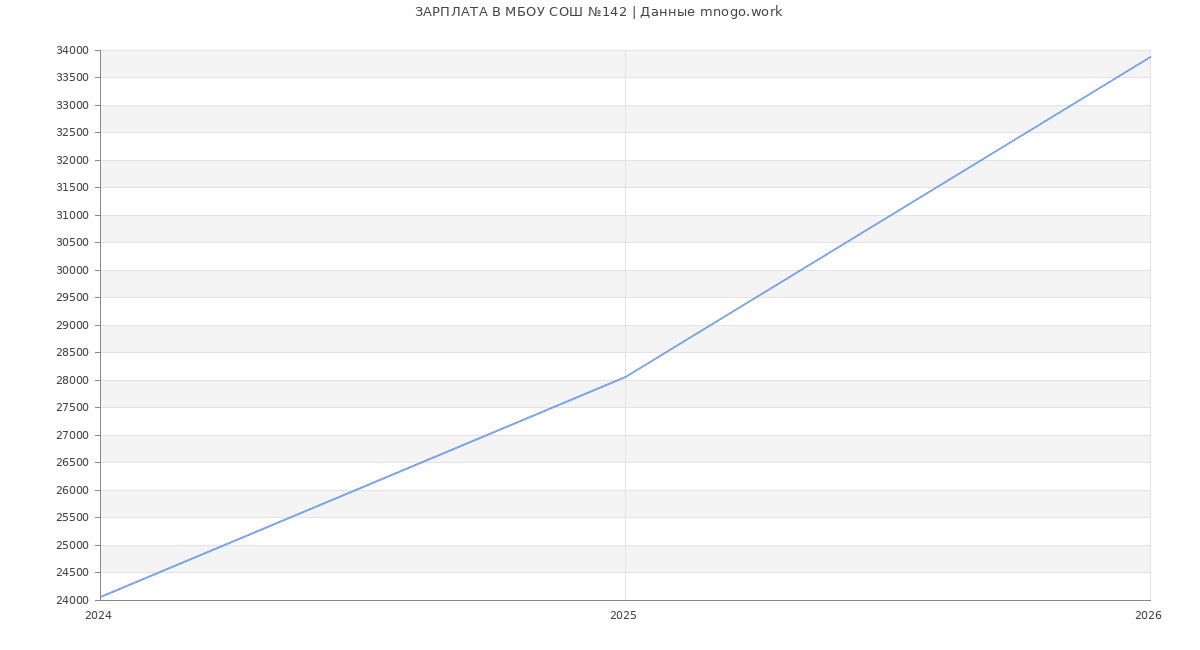Viewport: 1200px width, 650px height.
Task: Click the 25500 y-axis tick label
Action: [x=72, y=518]
